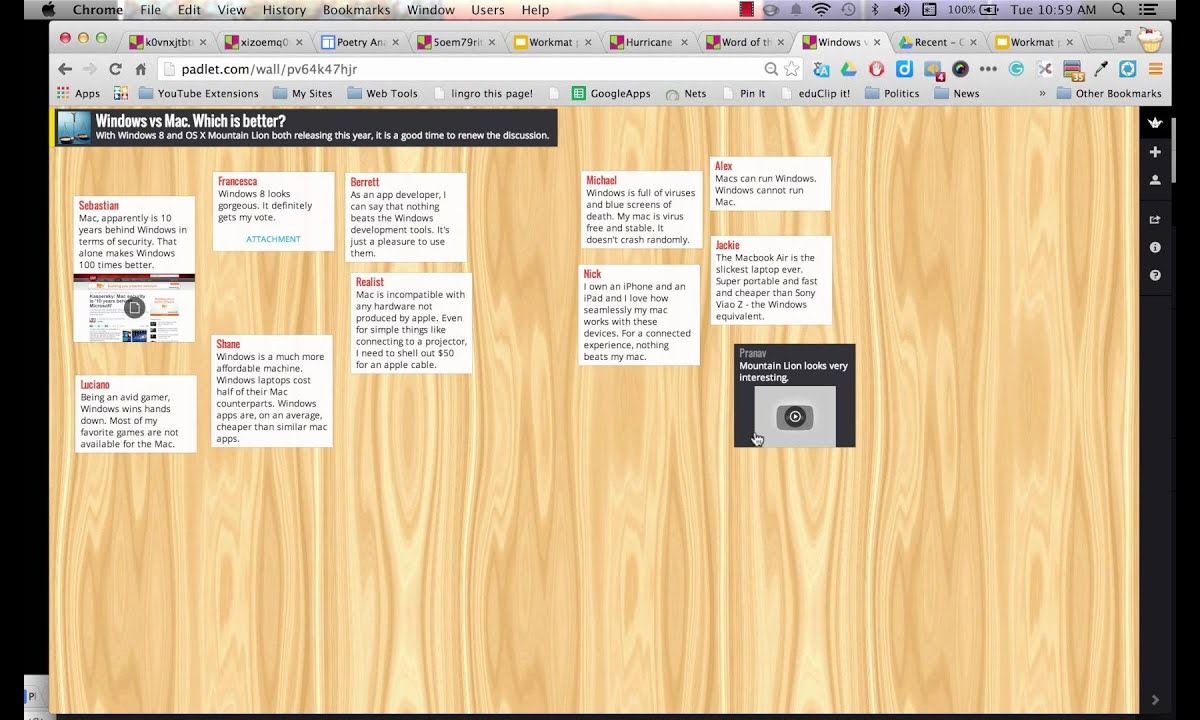Click the address bar URL field

[459, 69]
